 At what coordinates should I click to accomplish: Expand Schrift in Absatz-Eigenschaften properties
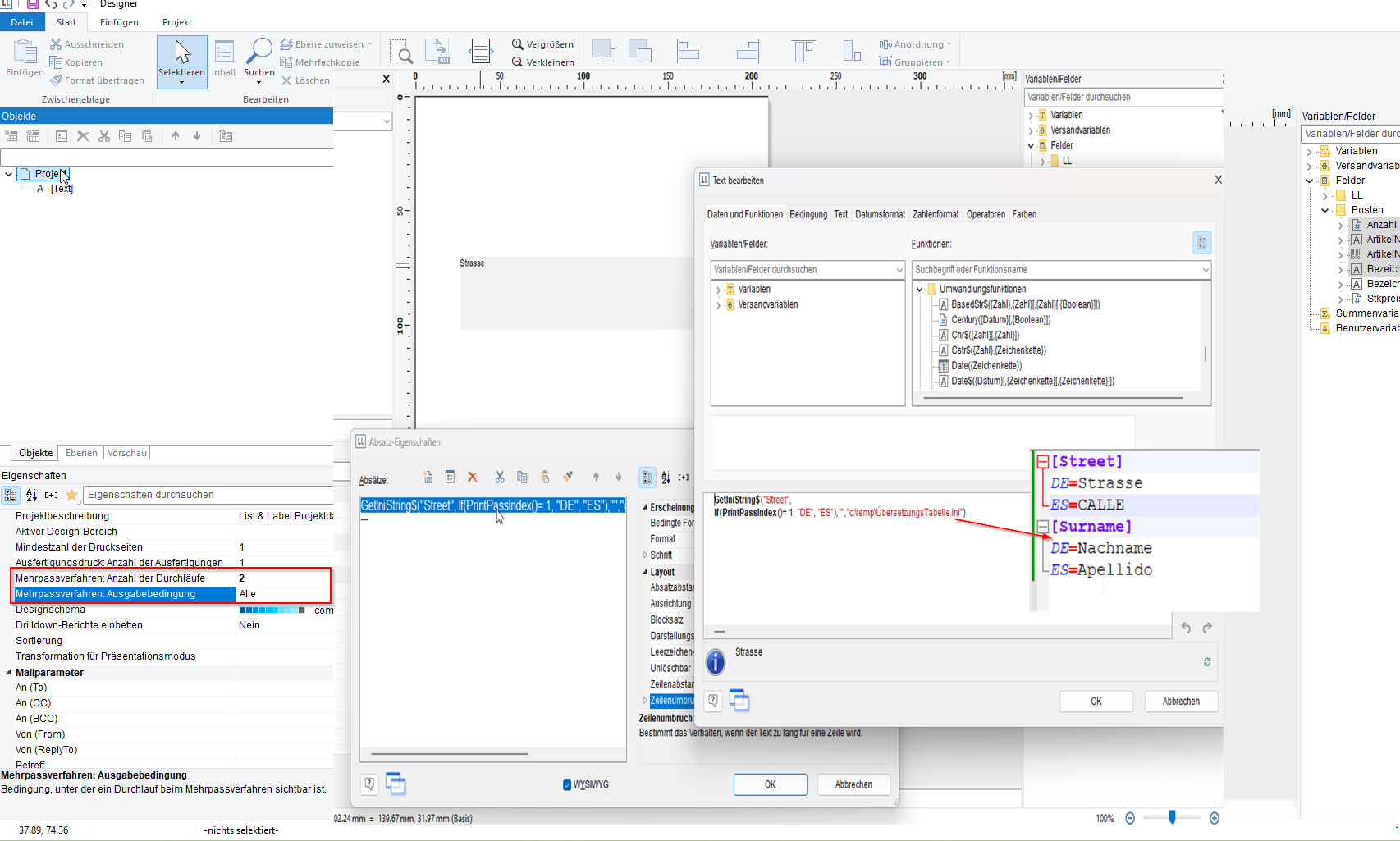pyautogui.click(x=644, y=555)
